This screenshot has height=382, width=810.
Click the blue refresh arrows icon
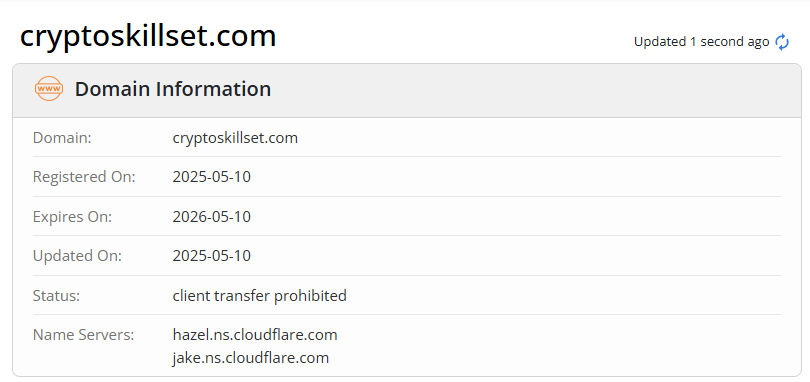pyautogui.click(x=782, y=42)
